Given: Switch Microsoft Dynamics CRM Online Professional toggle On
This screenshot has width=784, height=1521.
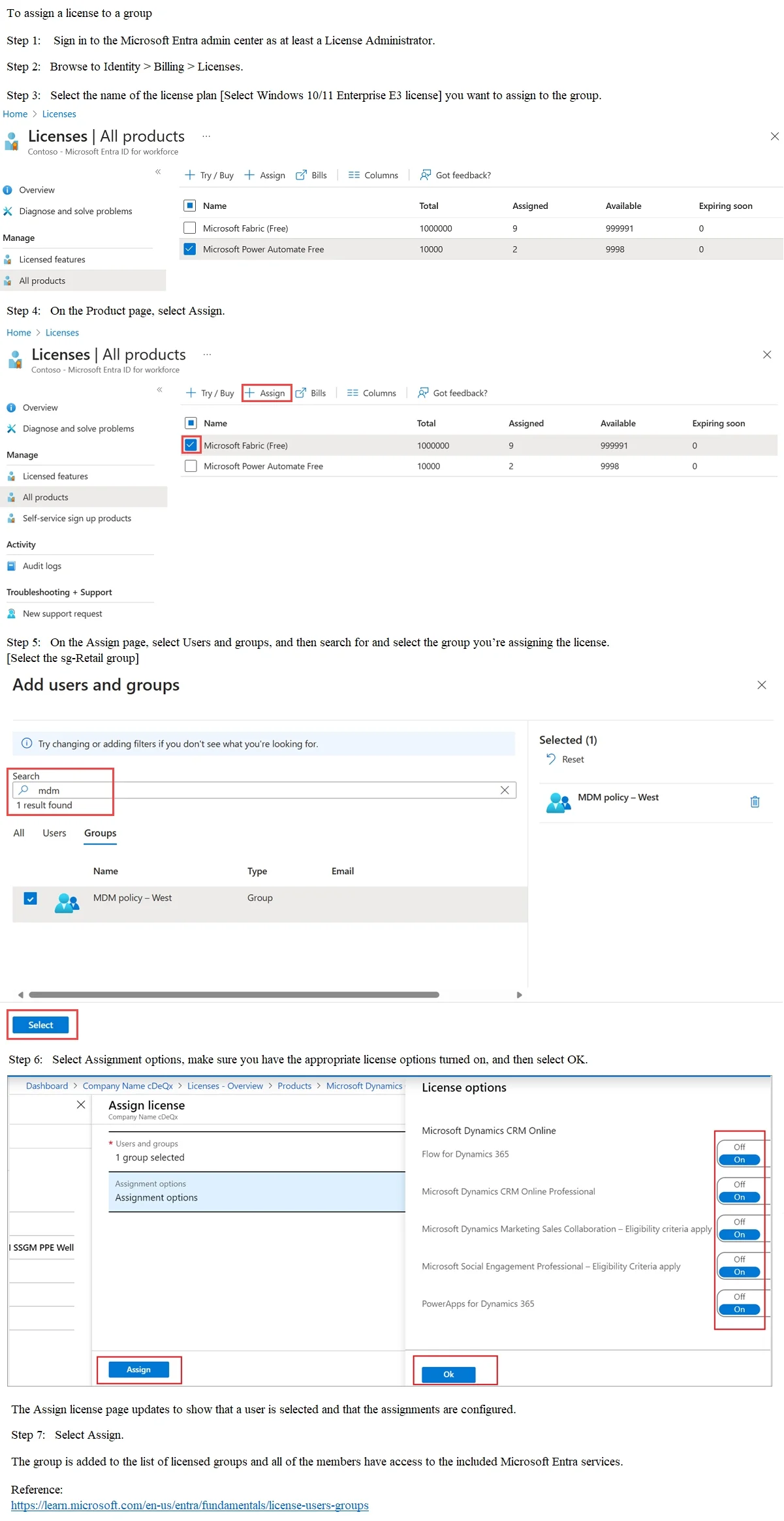Looking at the screenshot, I should (739, 1197).
